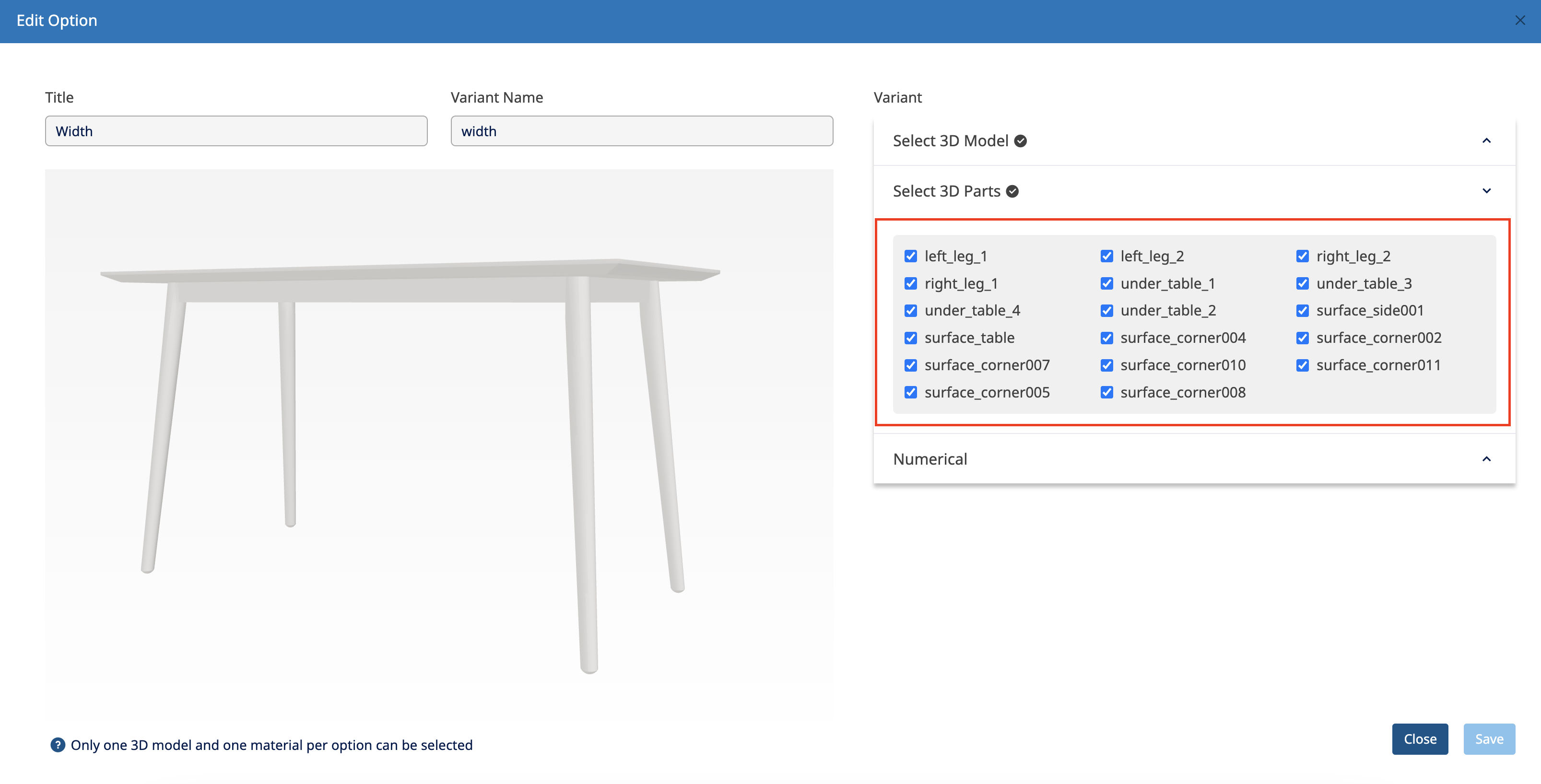Close the Edit Option dialog with X
The image size is (1541, 784).
[x=1519, y=21]
